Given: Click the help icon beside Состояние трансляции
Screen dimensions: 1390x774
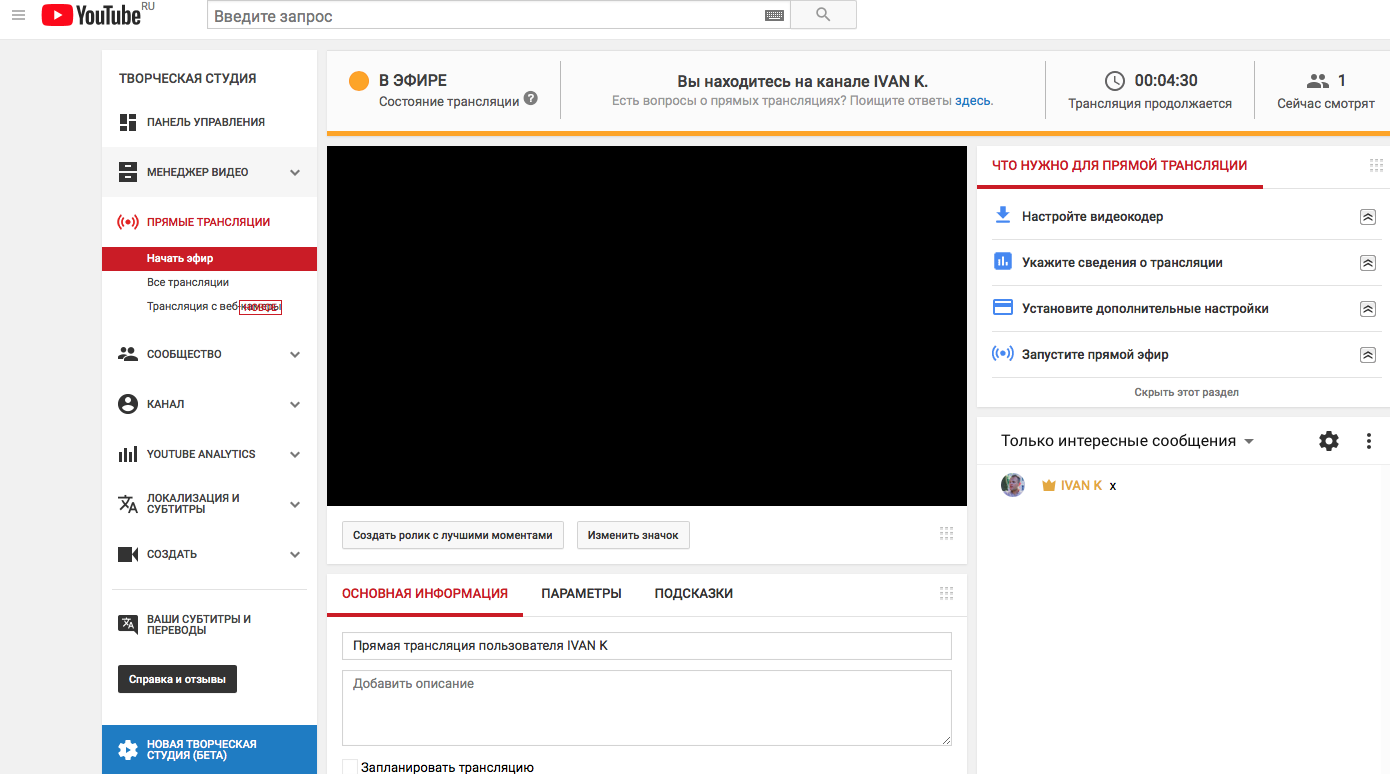Looking at the screenshot, I should [x=531, y=98].
